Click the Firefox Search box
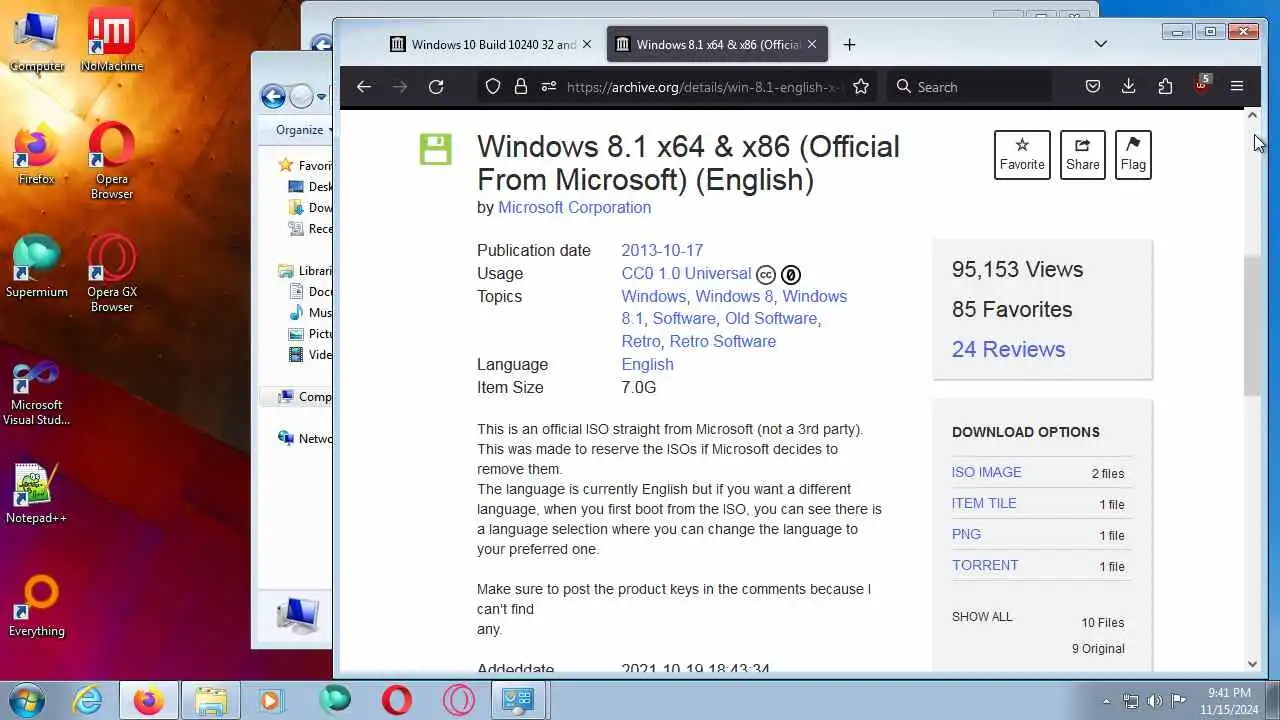The image size is (1280, 720). coord(970,87)
